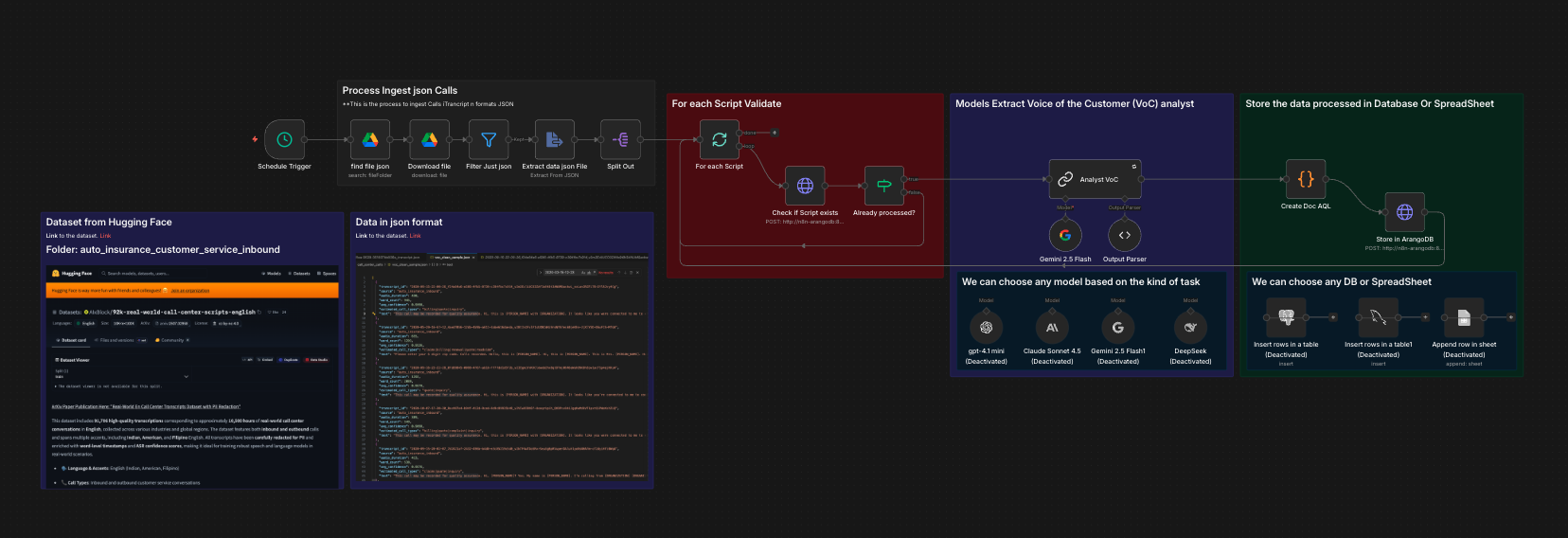Select the Check if Script exists HTTP node
The image size is (1568, 538).
pos(805,186)
